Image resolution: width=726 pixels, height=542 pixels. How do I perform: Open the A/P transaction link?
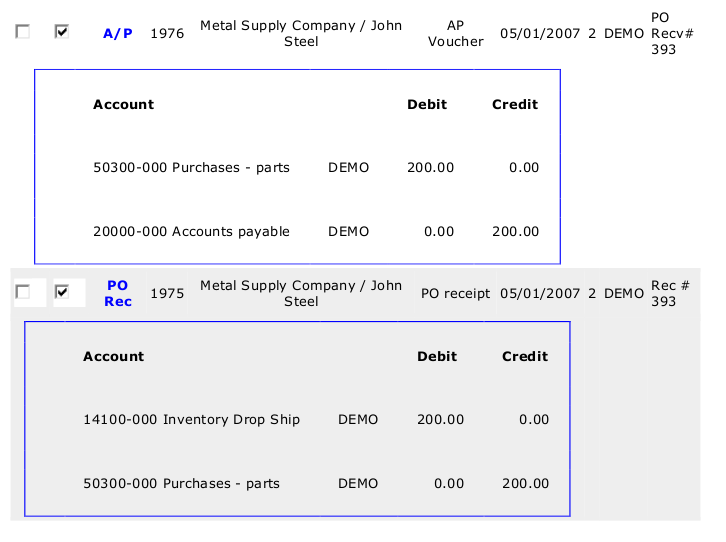click(117, 34)
